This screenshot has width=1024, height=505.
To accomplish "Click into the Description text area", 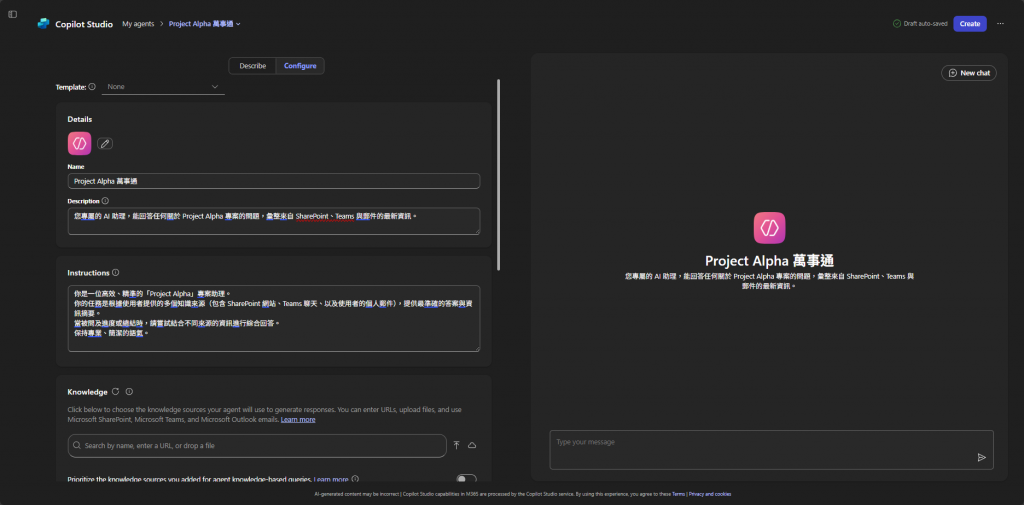I will pyautogui.click(x=274, y=221).
